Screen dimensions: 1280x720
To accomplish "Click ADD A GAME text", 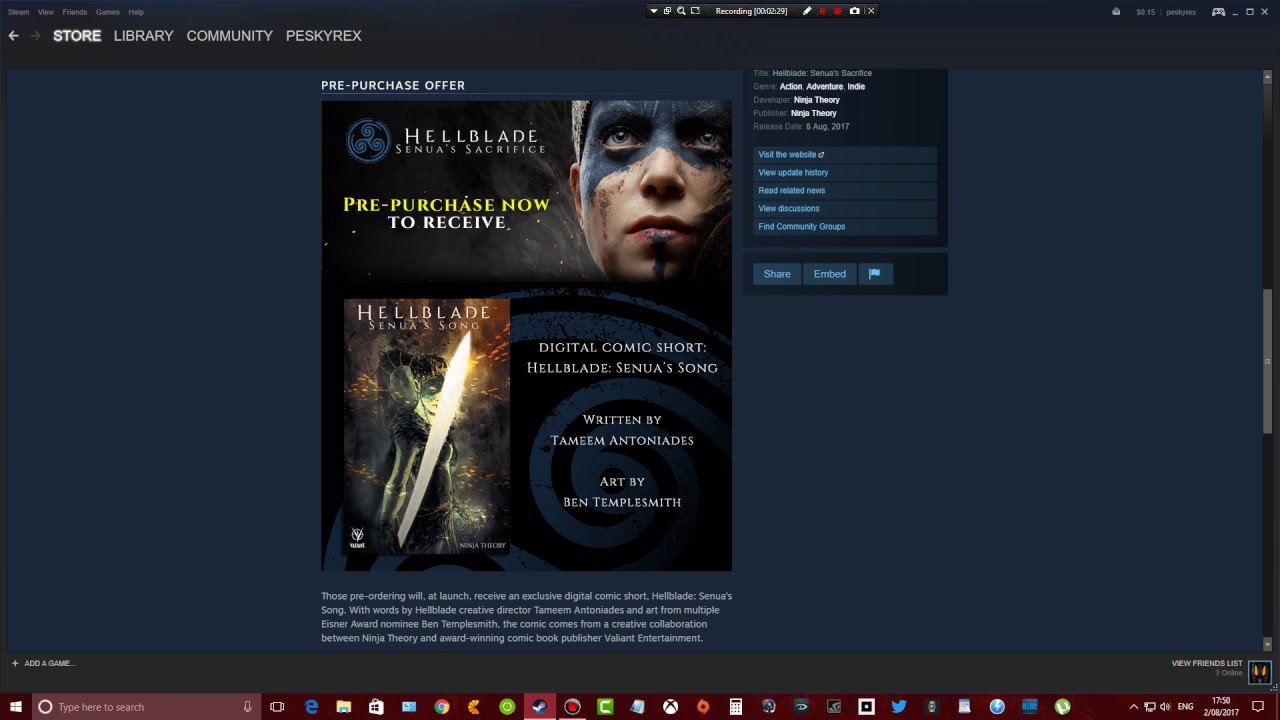I will tap(50, 663).
